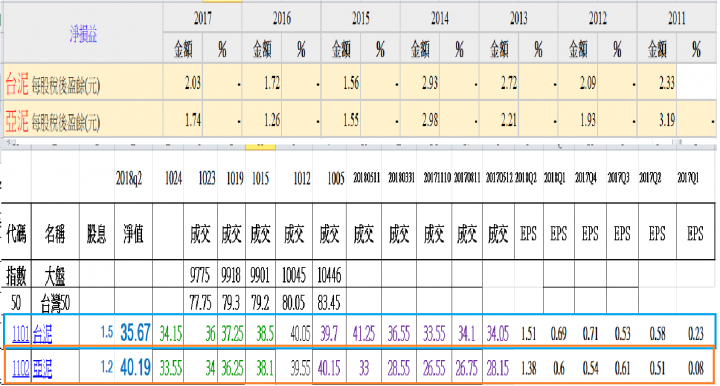Open the 1101 stock code link
This screenshot has width=720, height=386.
point(20,334)
